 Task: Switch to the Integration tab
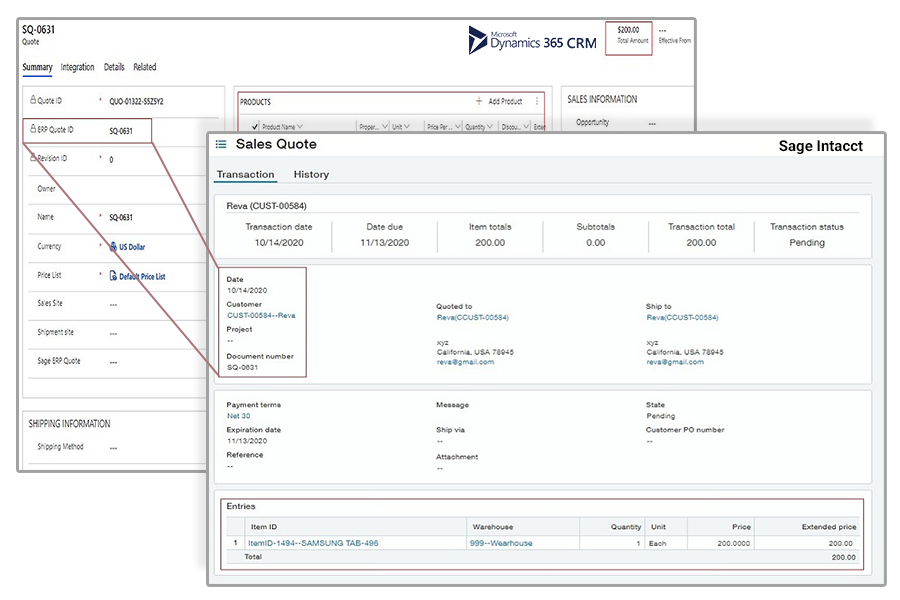click(x=77, y=67)
